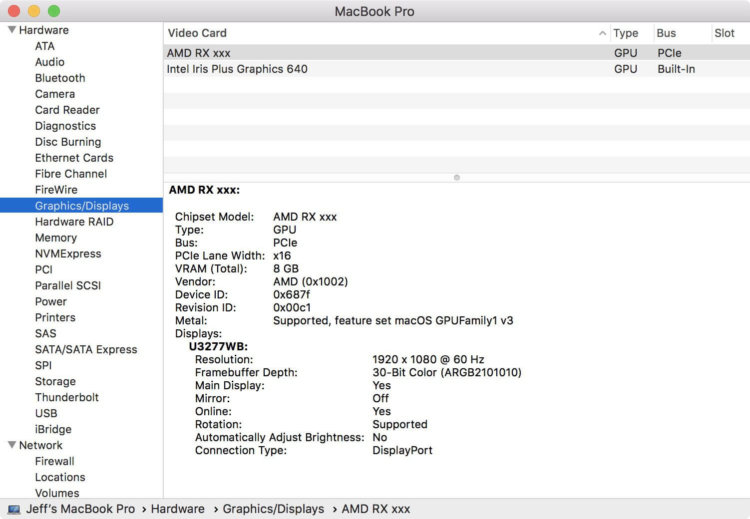750x519 pixels.
Task: Select Graphics/Displays in the sidebar
Action: tap(81, 206)
